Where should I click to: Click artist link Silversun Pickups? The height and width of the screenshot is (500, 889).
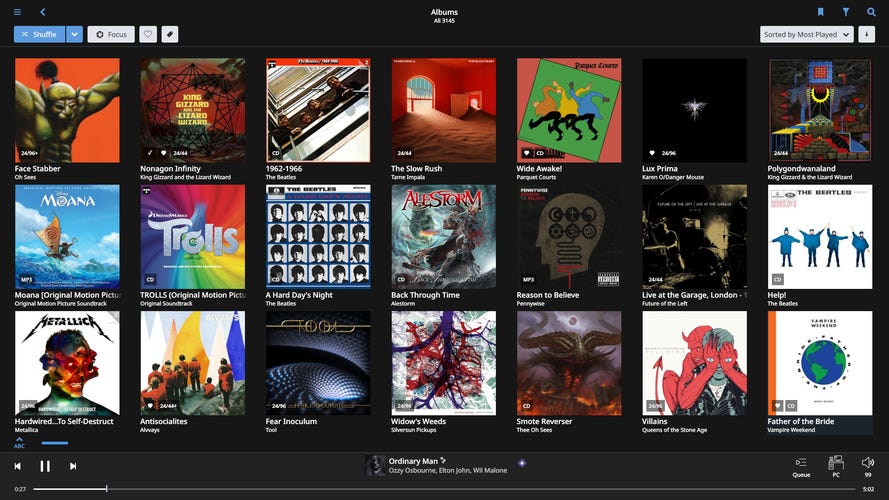point(414,430)
